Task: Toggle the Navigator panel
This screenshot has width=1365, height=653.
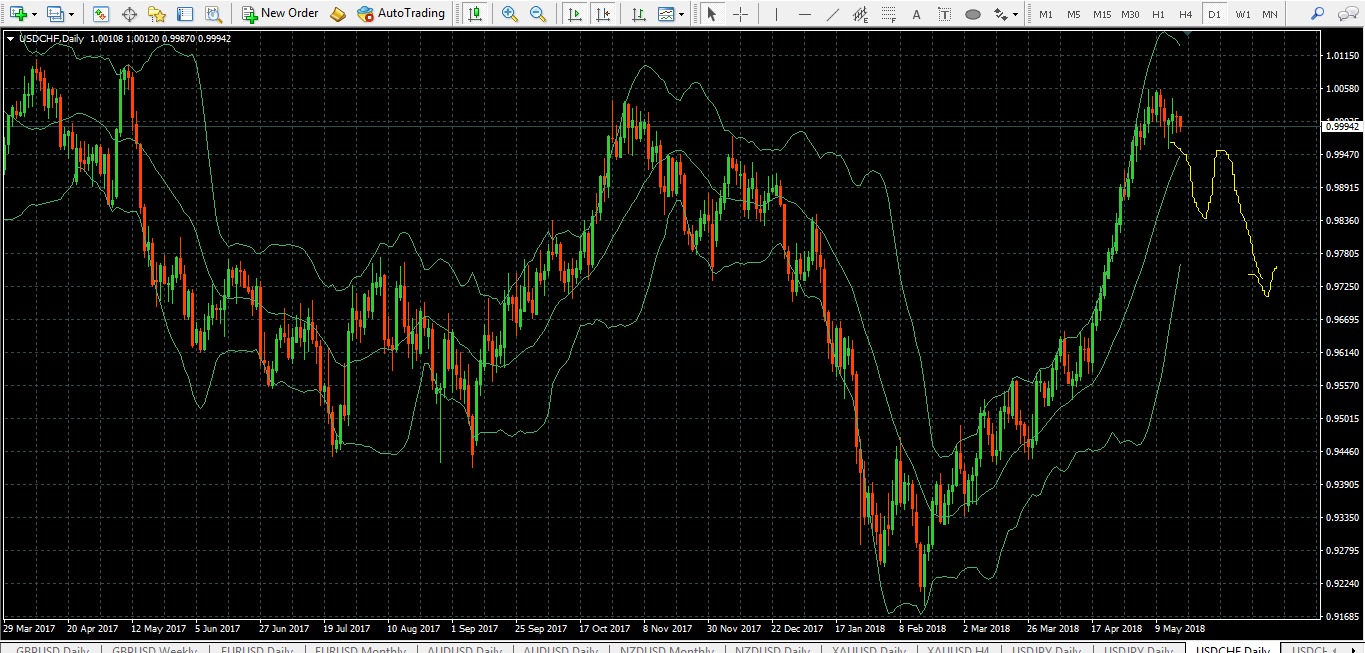Action: tap(157, 14)
